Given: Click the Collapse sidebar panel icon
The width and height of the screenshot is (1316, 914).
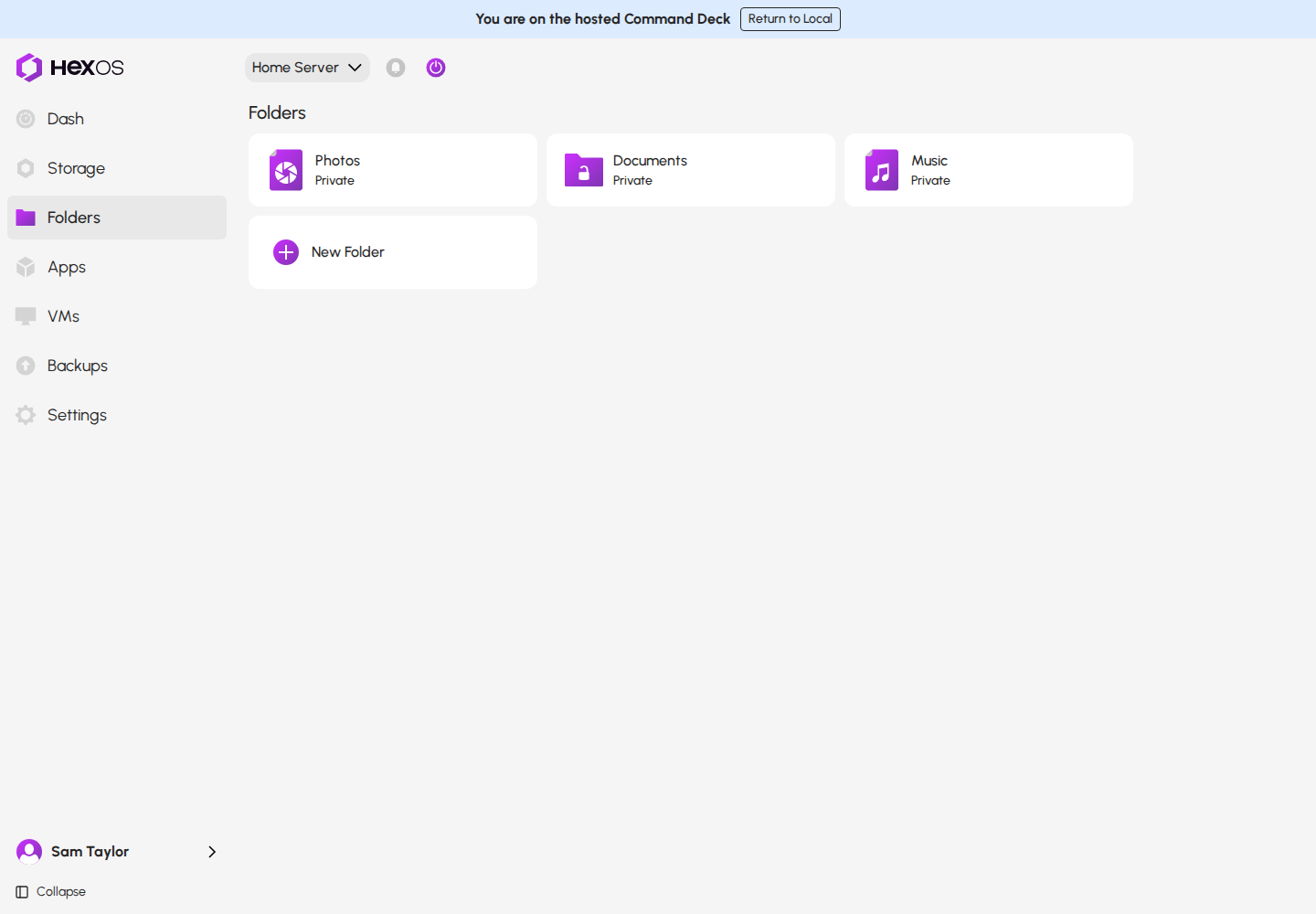Looking at the screenshot, I should 22,892.
